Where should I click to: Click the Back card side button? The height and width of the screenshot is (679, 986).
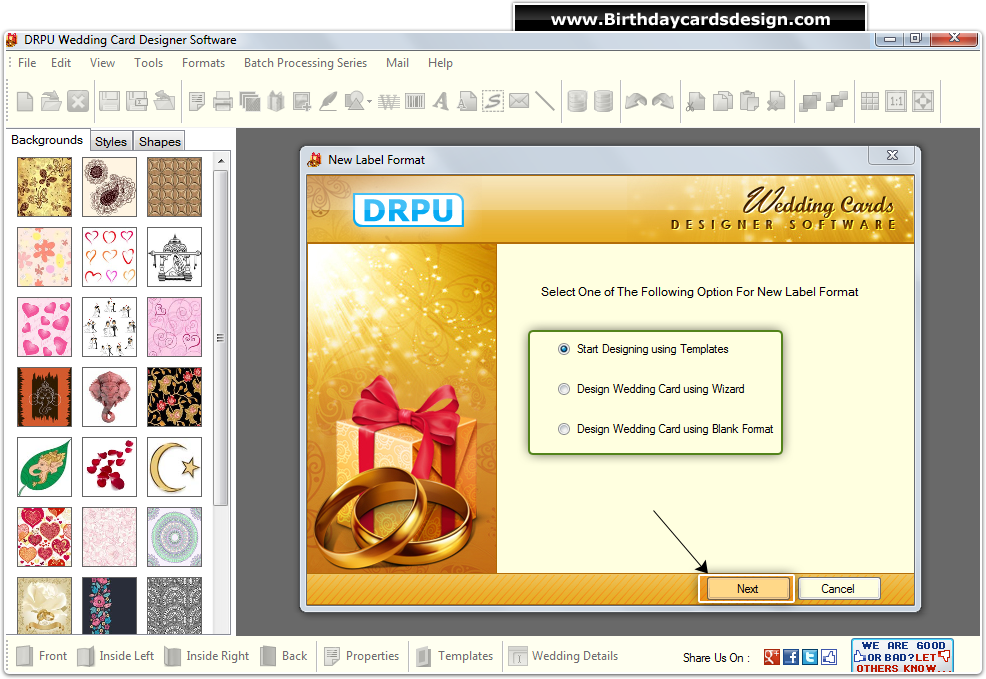(x=284, y=656)
